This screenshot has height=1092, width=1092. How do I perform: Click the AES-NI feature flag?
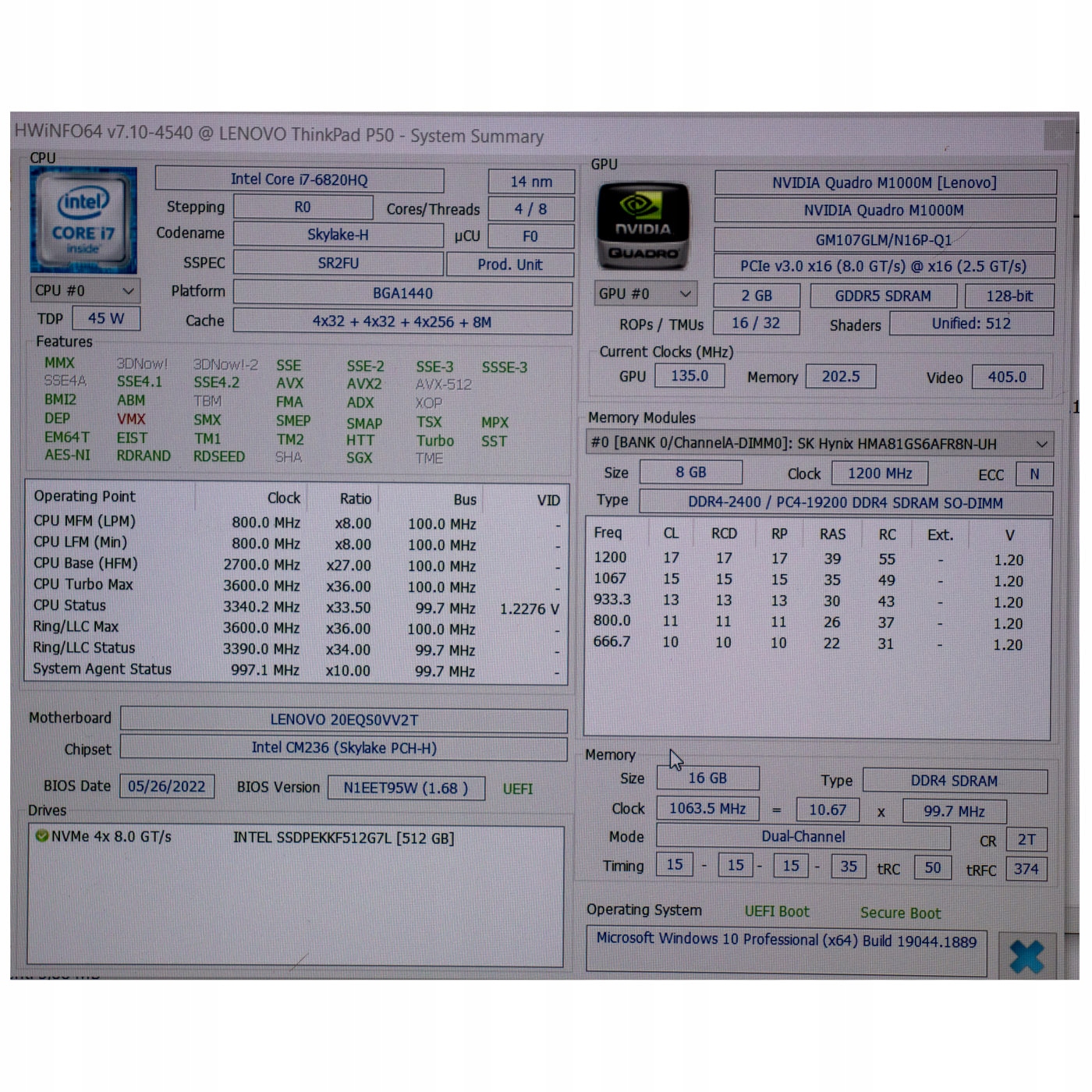pyautogui.click(x=67, y=455)
